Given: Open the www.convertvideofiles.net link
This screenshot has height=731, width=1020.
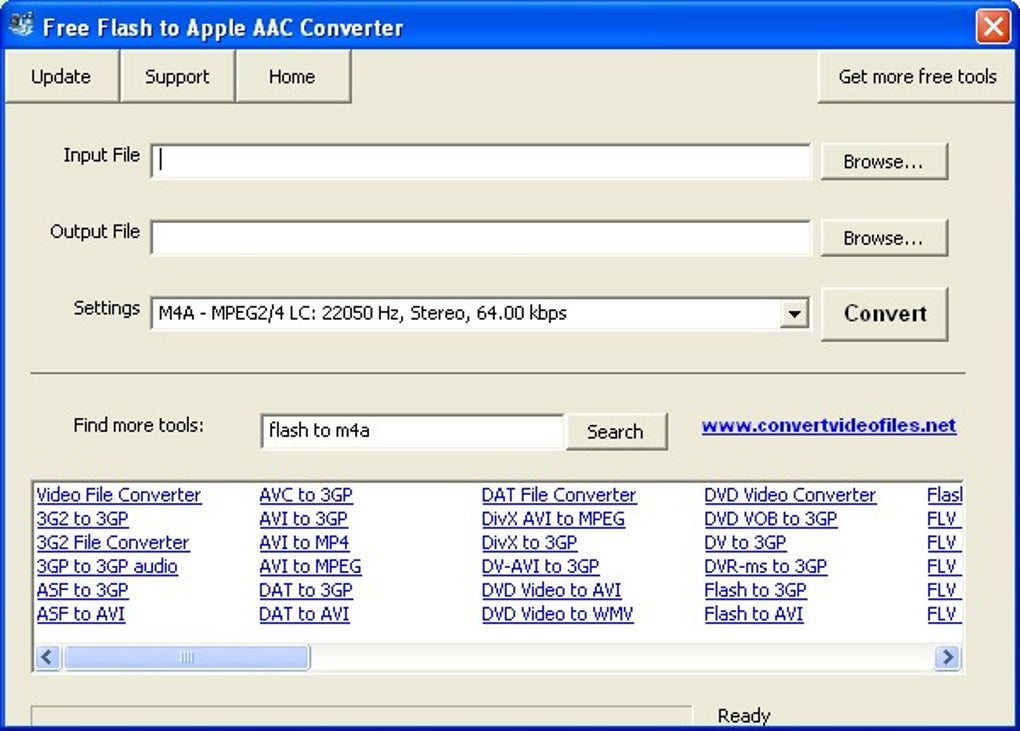Looking at the screenshot, I should click(x=829, y=426).
